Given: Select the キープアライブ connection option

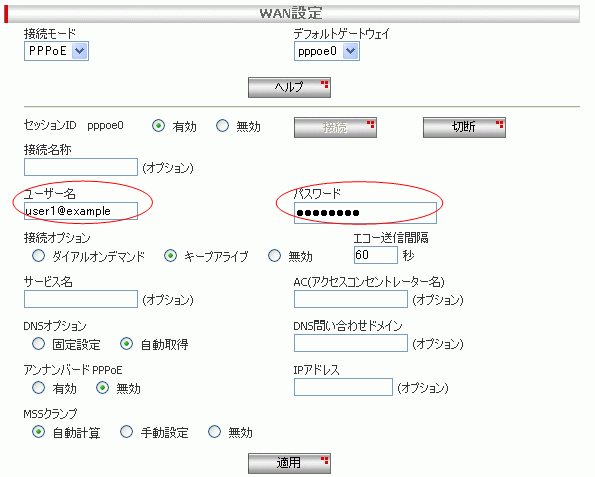Looking at the screenshot, I should tap(170, 256).
